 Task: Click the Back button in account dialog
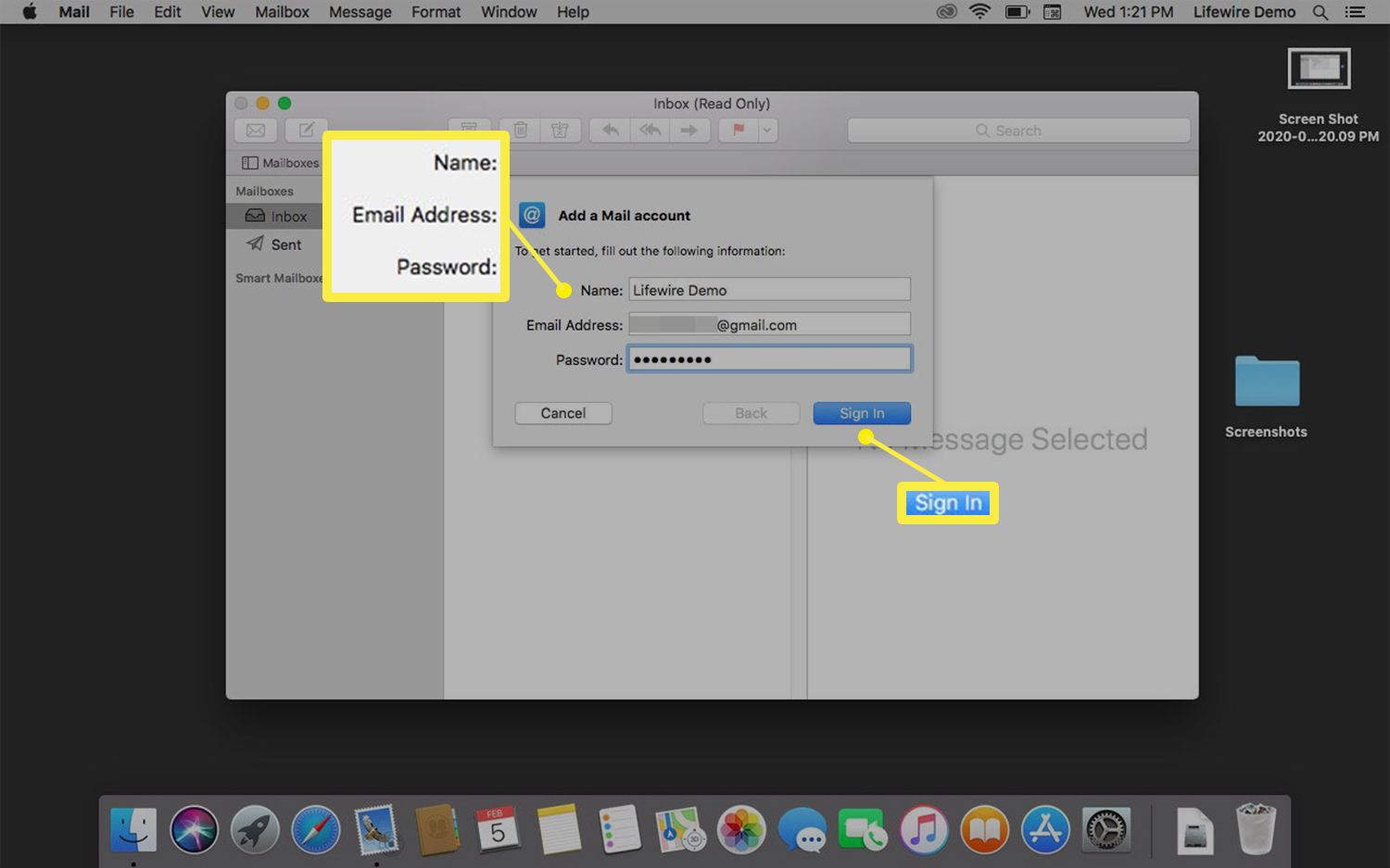(752, 413)
